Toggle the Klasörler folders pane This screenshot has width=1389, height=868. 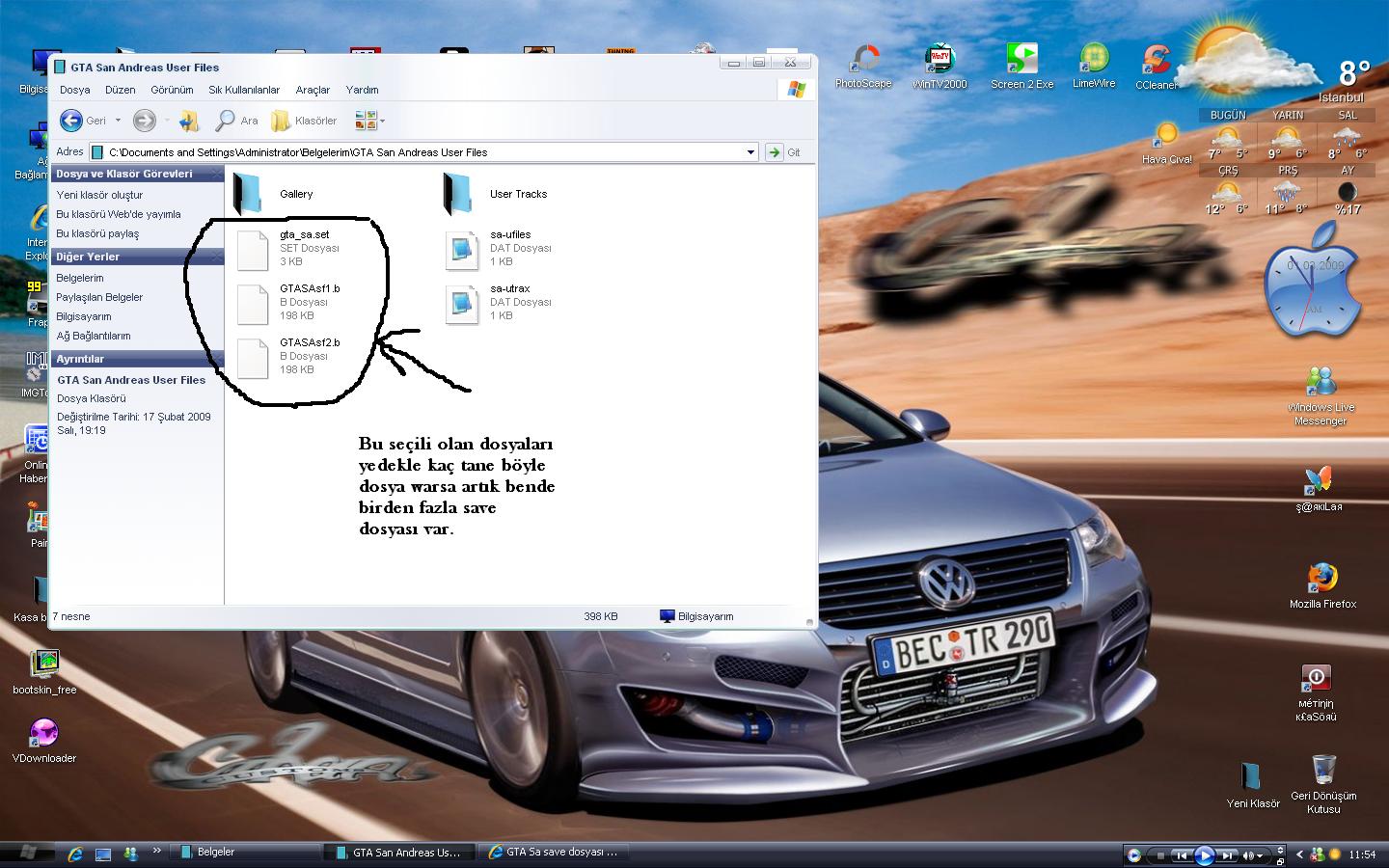pos(304,121)
